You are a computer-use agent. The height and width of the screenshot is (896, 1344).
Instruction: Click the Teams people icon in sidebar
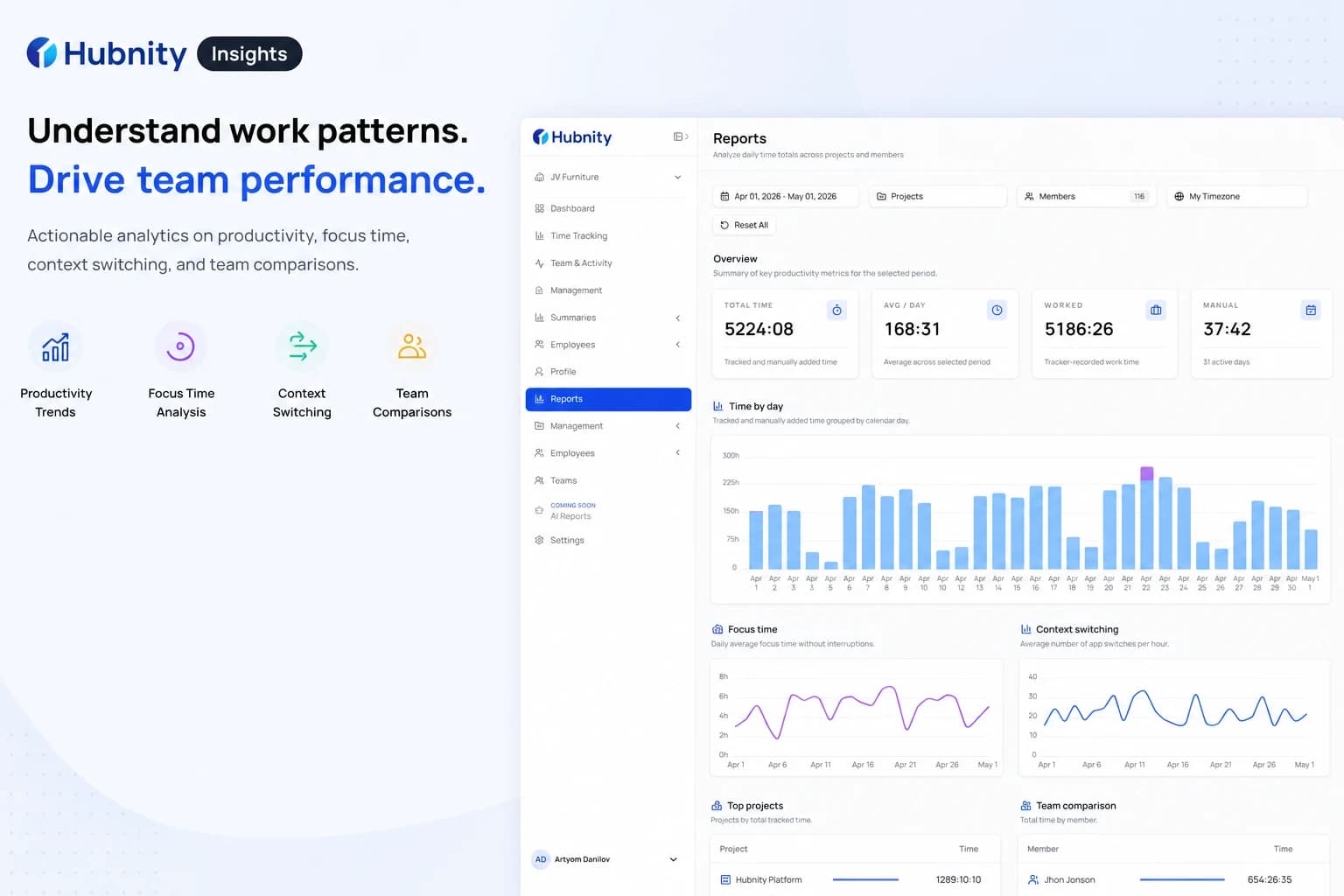[539, 480]
